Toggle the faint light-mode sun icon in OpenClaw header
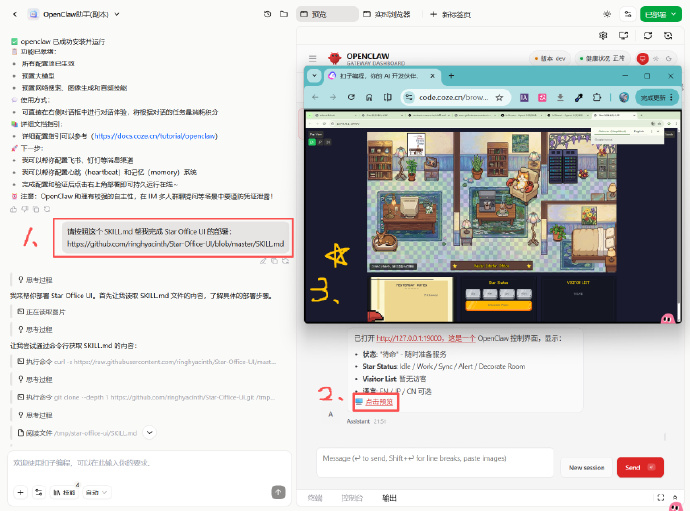The width and height of the screenshot is (690, 511). pos(656,58)
